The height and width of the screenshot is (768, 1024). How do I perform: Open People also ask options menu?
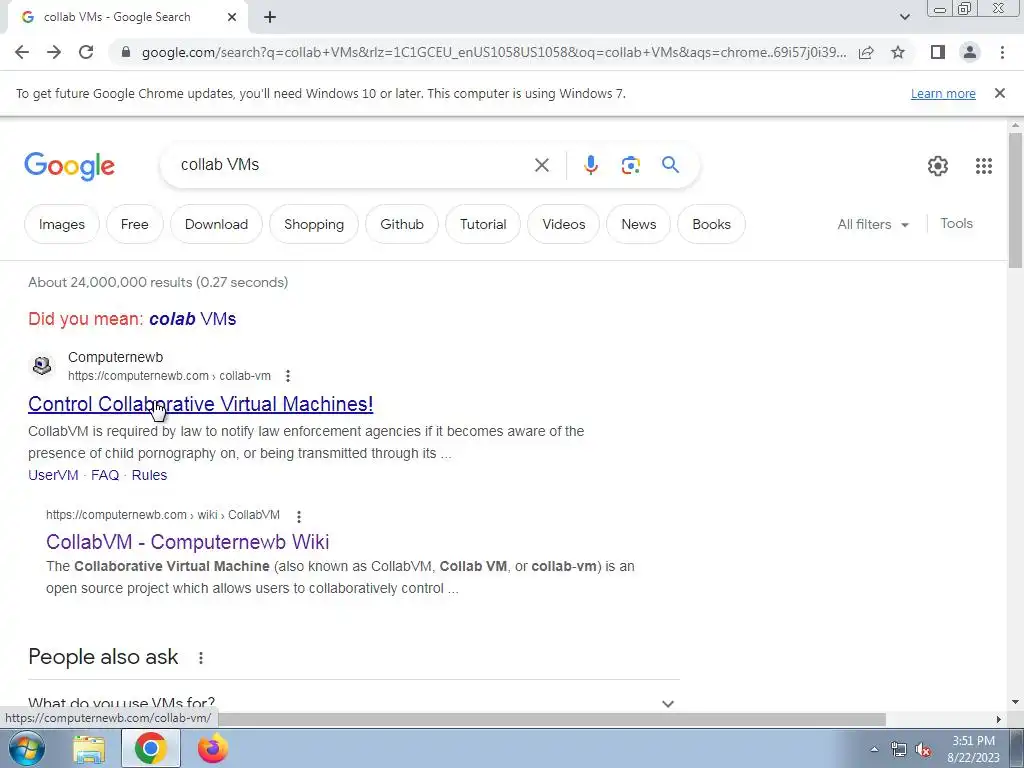[x=200, y=658]
